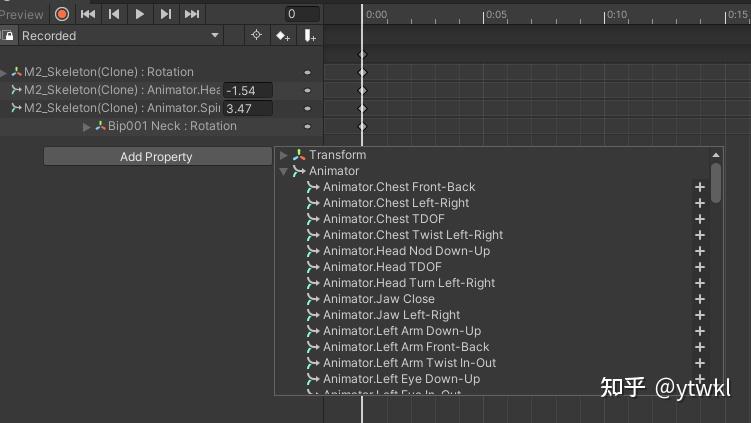Screen dimensions: 751x423
Task: Click property list scrollbar thumb
Action: [716, 183]
